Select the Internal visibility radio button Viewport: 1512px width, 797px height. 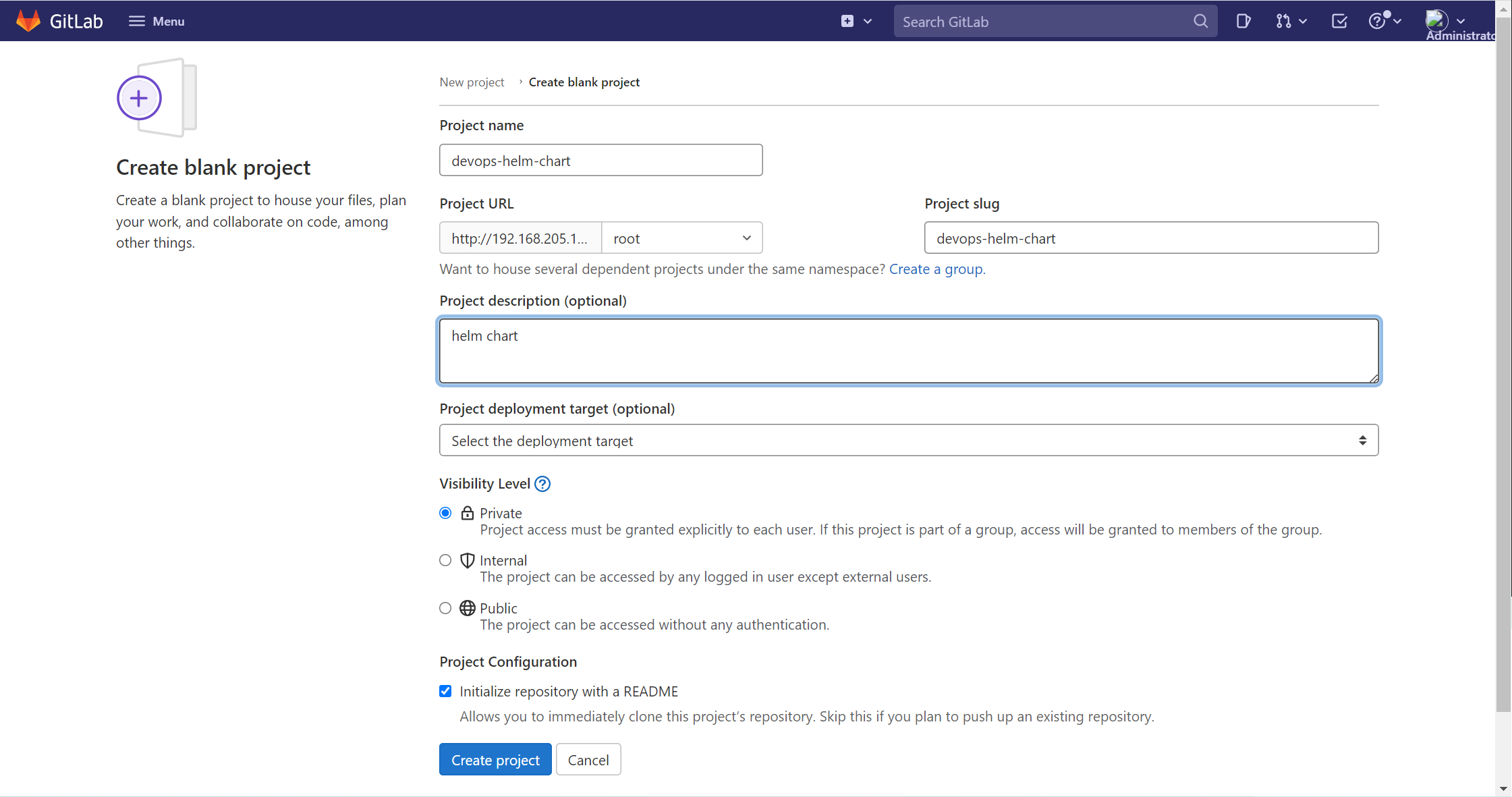[445, 560]
